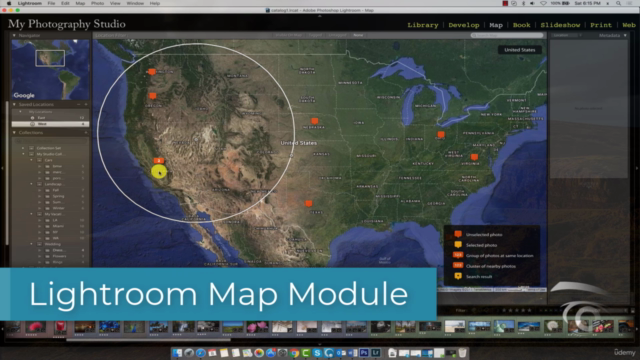Open Safari from the Dock
This screenshot has width=640, height=360.
(x=200, y=353)
